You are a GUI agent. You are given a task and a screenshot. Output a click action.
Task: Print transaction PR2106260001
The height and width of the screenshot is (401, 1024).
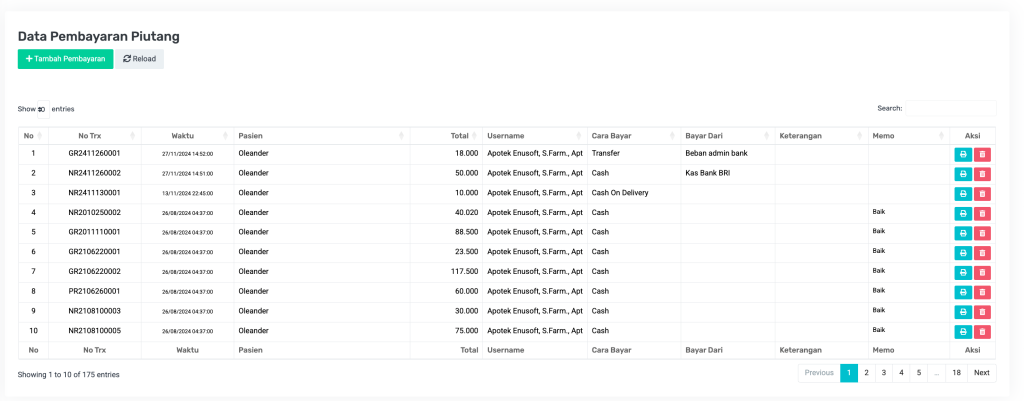[x=963, y=292]
